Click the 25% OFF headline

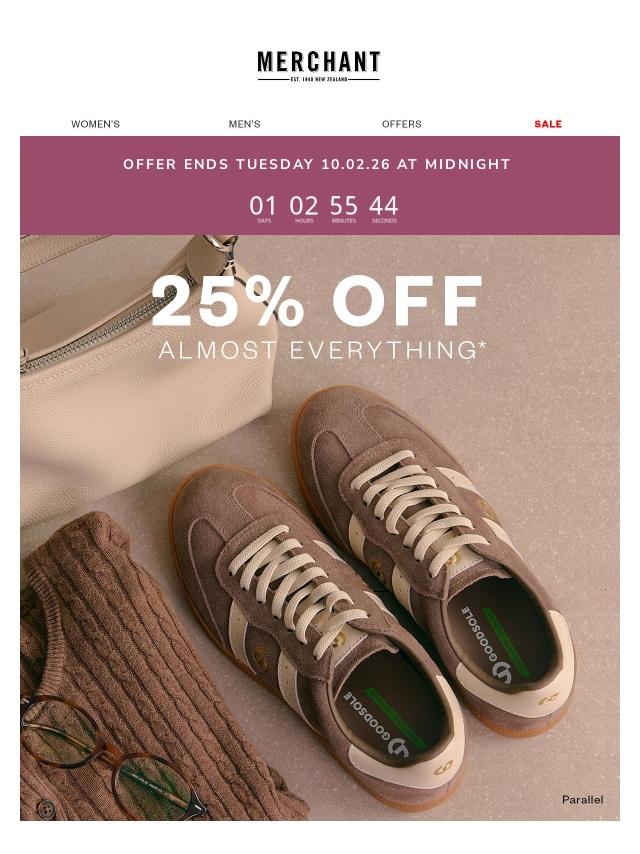click(317, 301)
